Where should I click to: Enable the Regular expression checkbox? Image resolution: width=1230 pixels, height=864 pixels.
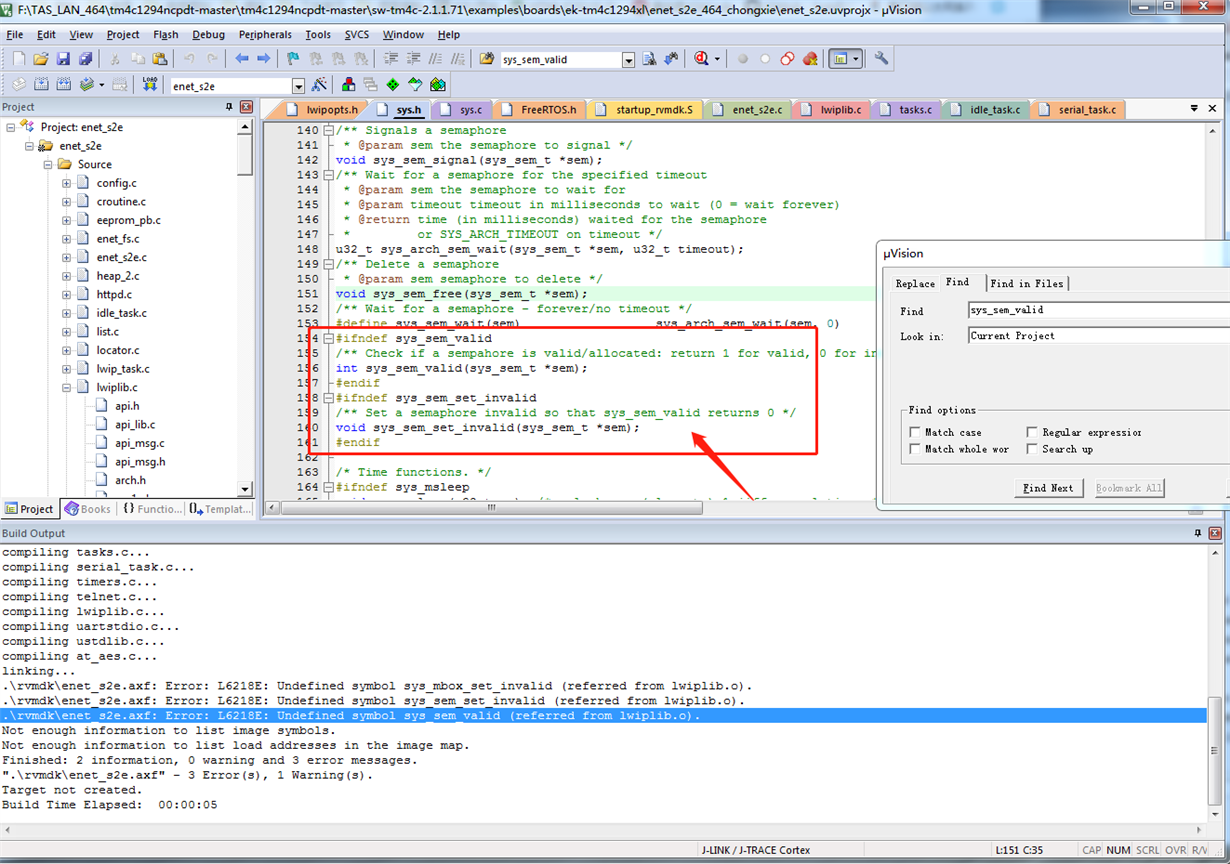(1032, 432)
